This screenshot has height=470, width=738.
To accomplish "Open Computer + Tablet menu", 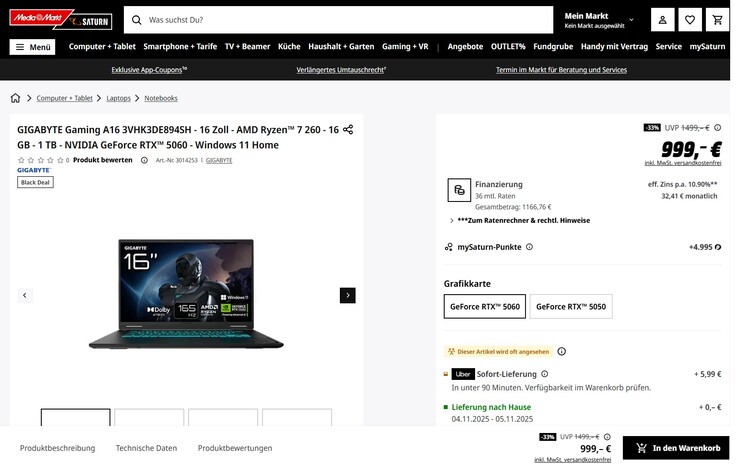I will point(102,47).
